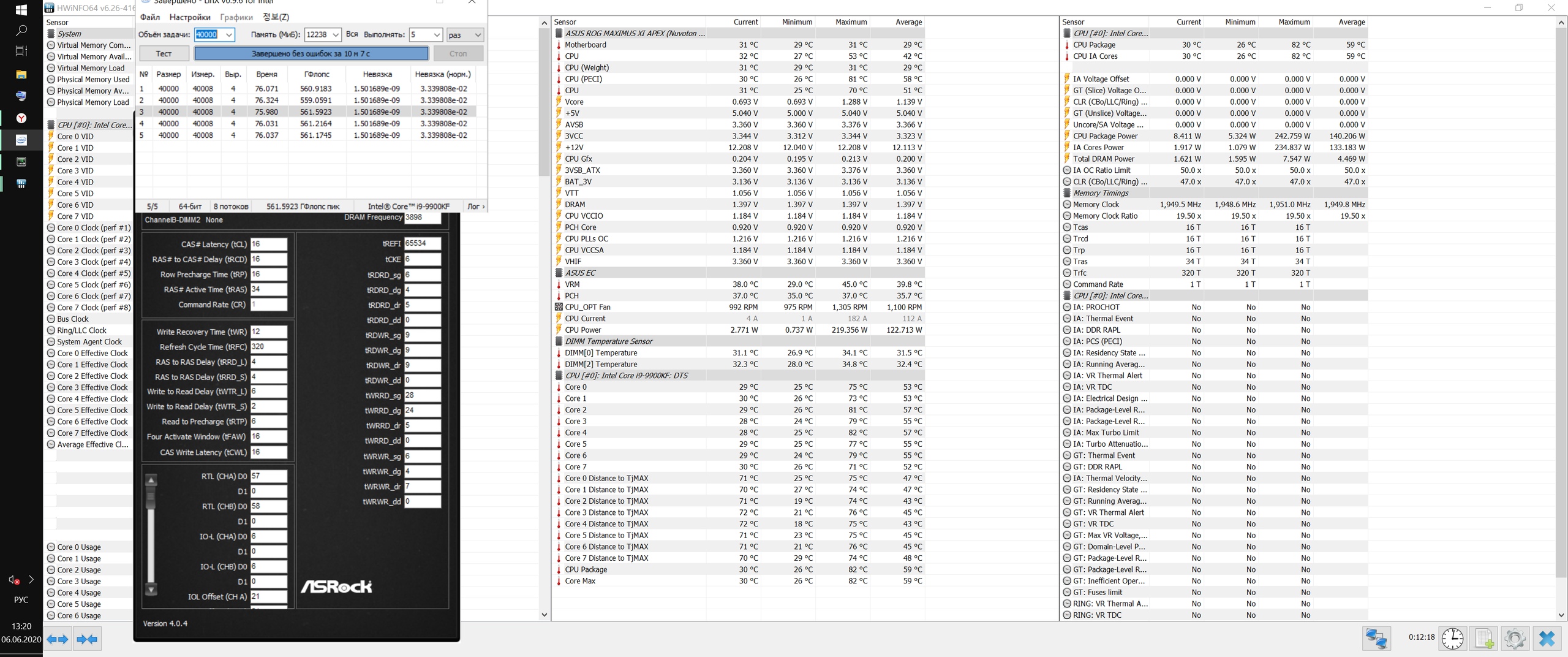Open Windows search from the taskbar
This screenshot has width=1568, height=657.
(21, 30)
